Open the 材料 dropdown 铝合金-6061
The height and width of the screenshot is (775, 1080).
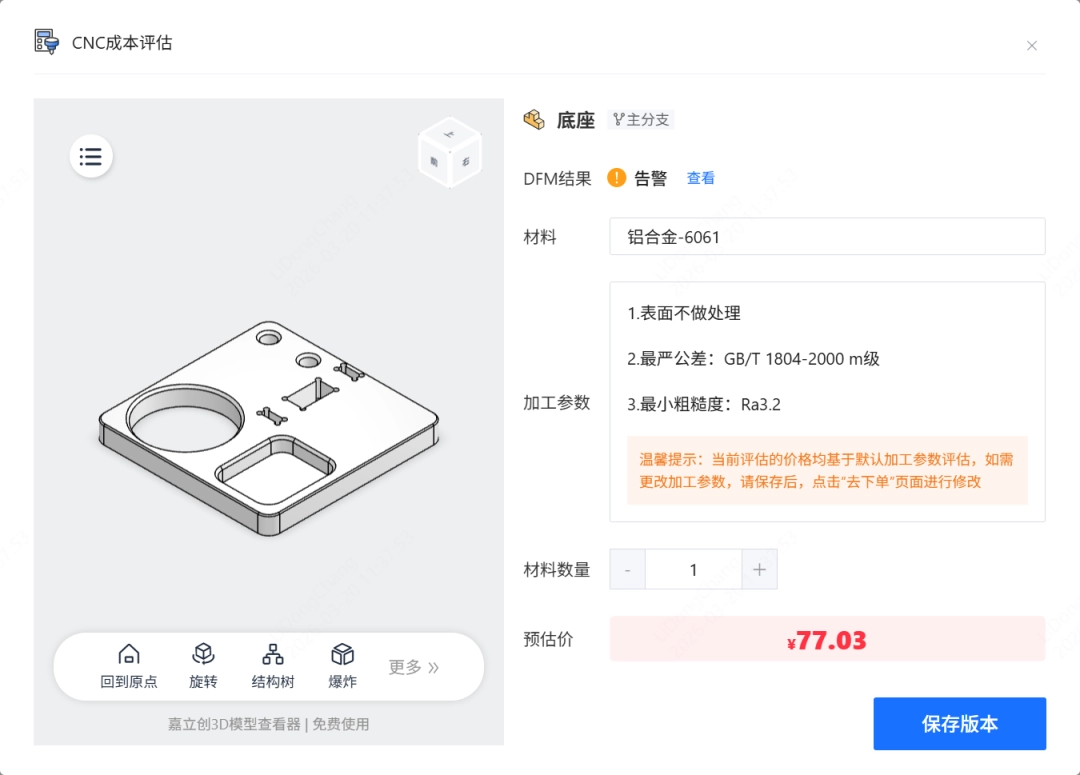(x=827, y=237)
